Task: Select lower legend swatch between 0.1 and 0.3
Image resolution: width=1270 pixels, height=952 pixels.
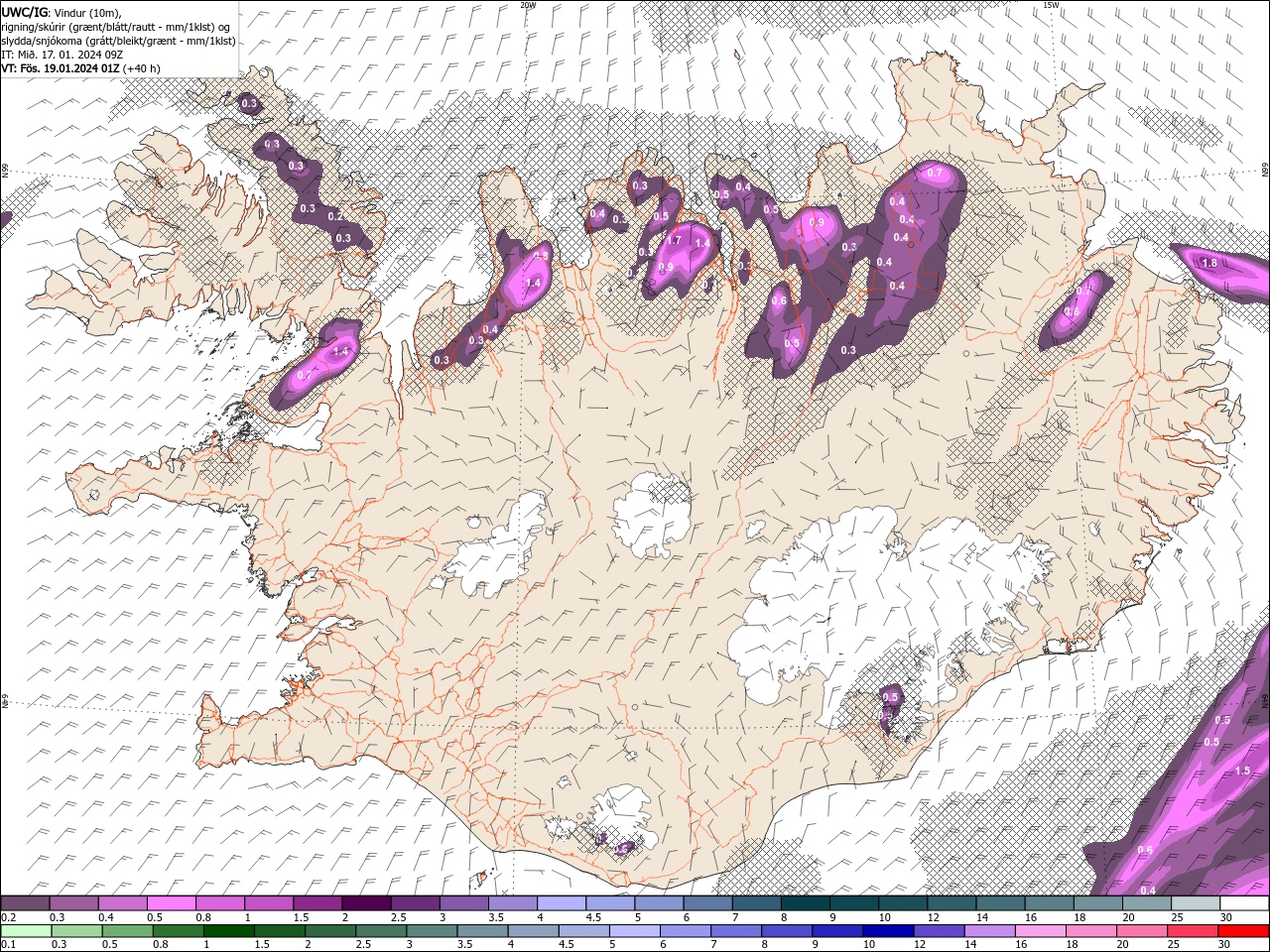Action: (x=25, y=931)
